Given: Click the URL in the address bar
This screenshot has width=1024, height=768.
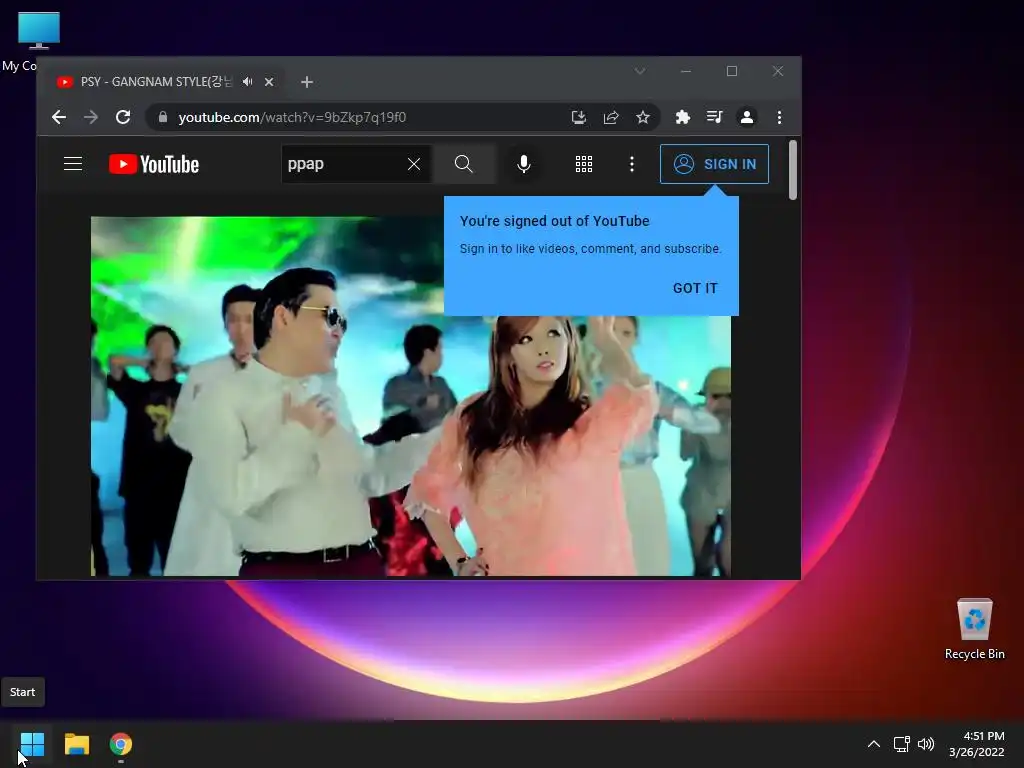Looking at the screenshot, I should click(x=292, y=117).
